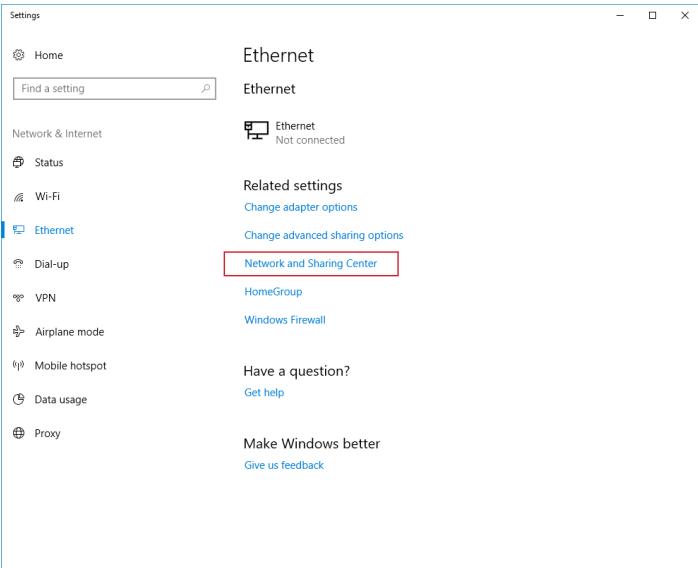Click the Data usage pie icon
Image resolution: width=698 pixels, height=568 pixels.
pos(19,399)
